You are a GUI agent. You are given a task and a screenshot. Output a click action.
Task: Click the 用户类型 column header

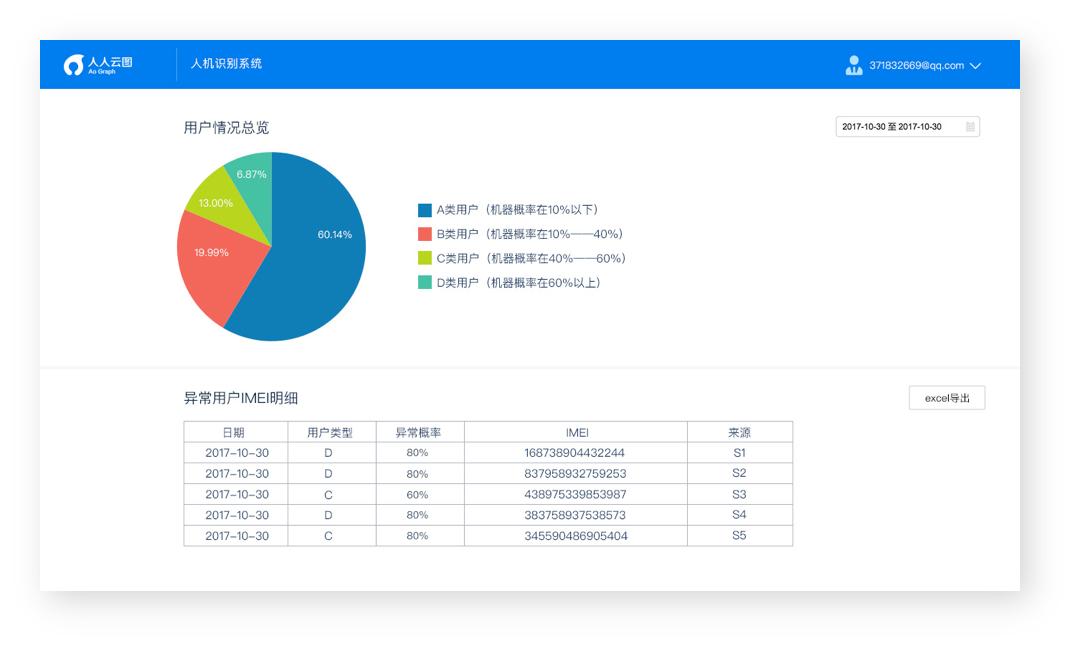(332, 432)
